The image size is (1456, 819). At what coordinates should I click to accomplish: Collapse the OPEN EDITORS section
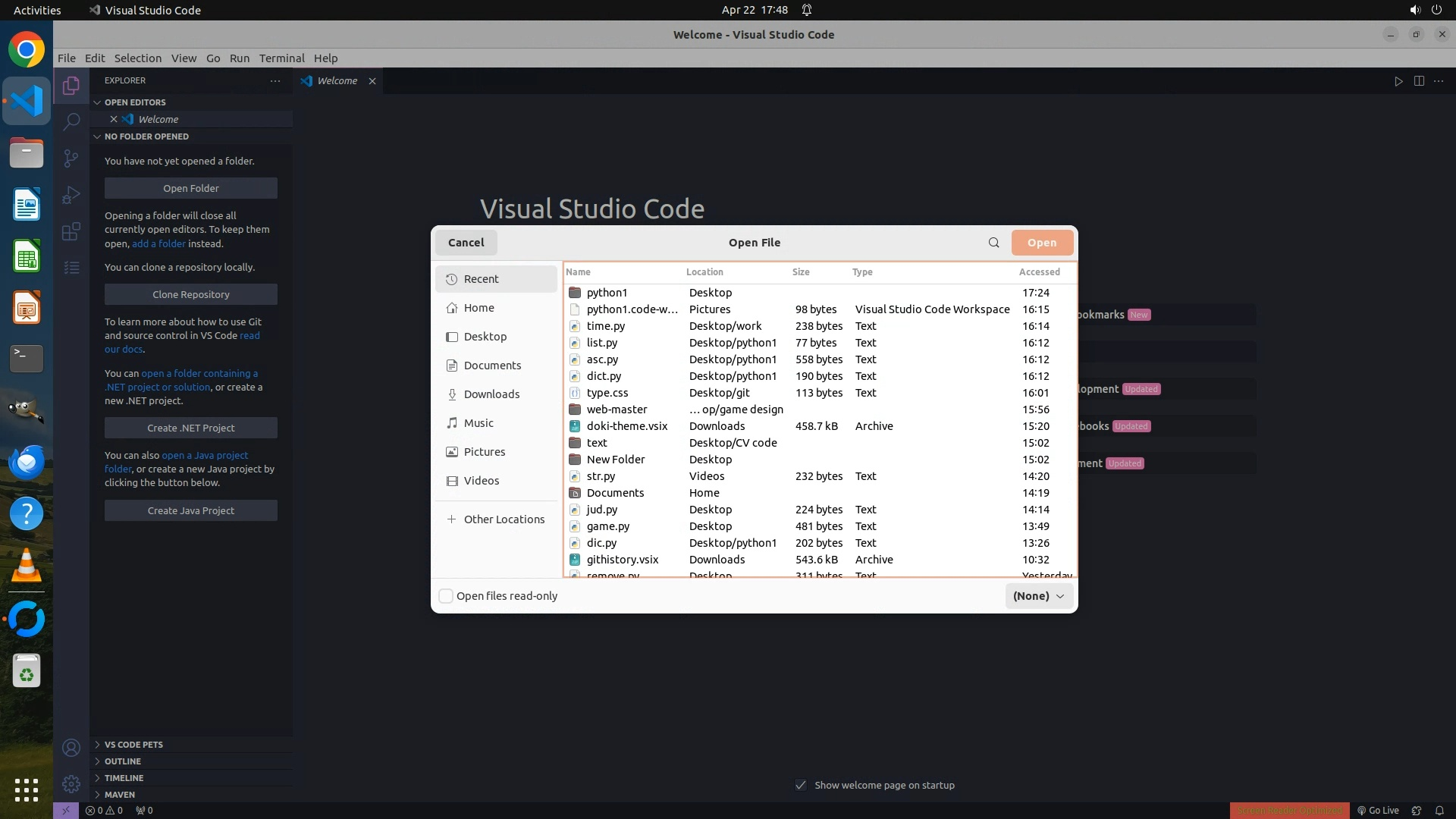pos(134,102)
